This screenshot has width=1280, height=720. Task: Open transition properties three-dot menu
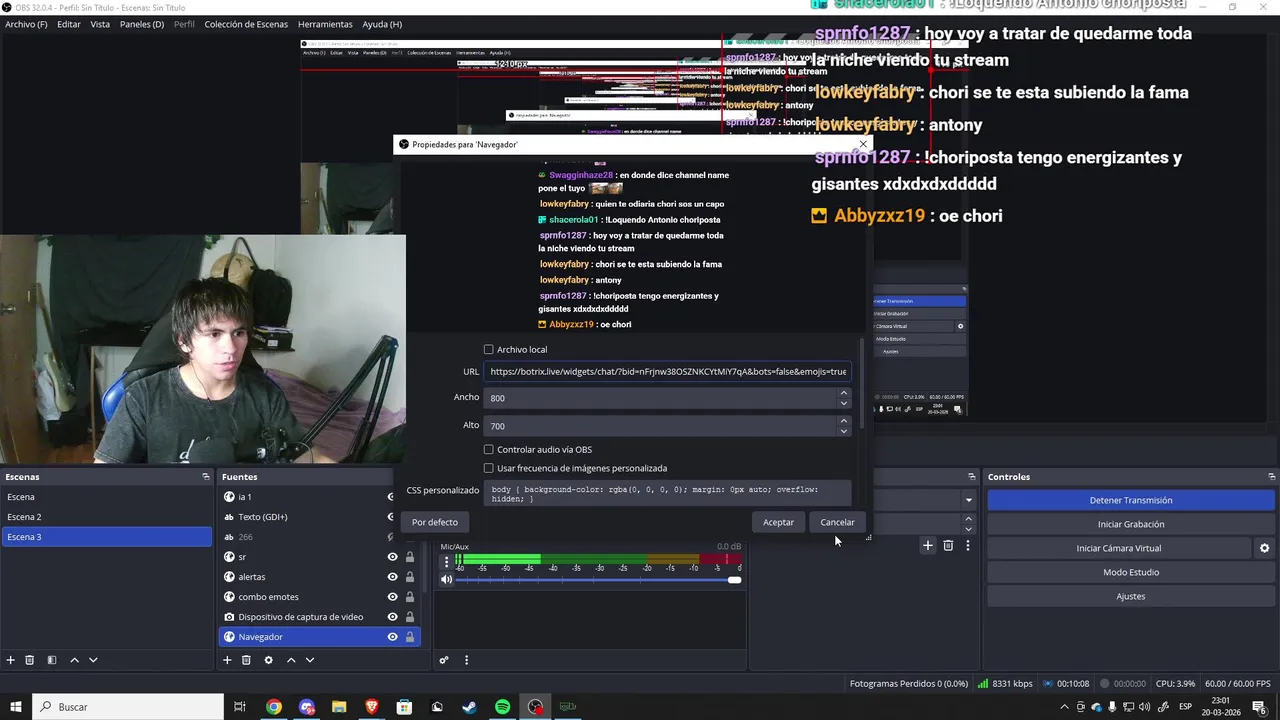click(x=967, y=545)
